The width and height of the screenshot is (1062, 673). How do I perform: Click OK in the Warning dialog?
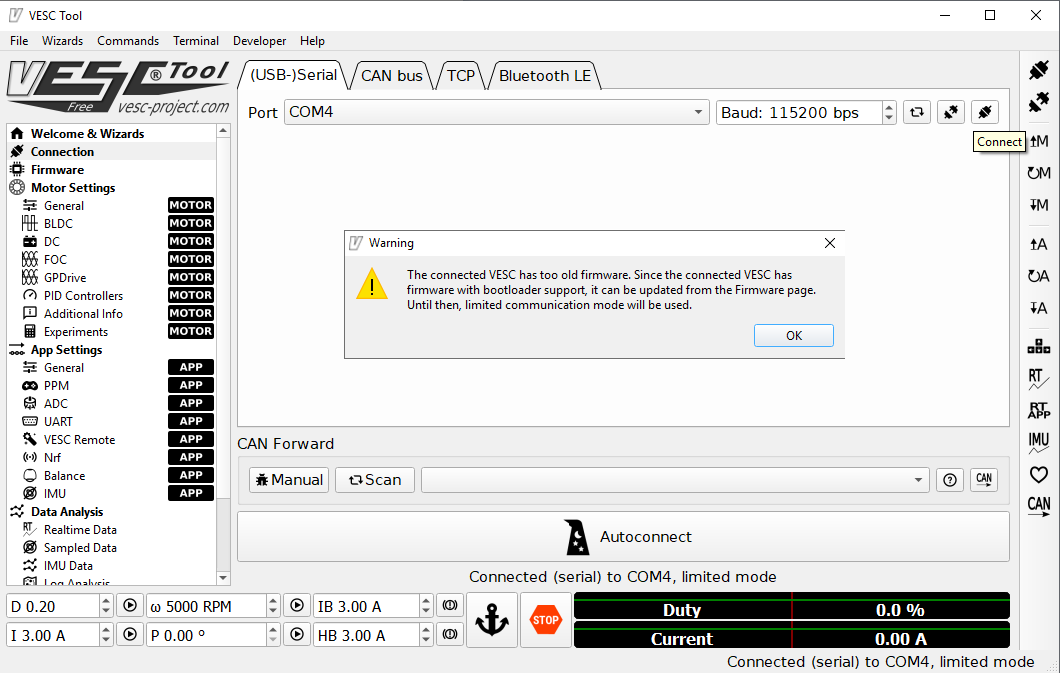[793, 336]
